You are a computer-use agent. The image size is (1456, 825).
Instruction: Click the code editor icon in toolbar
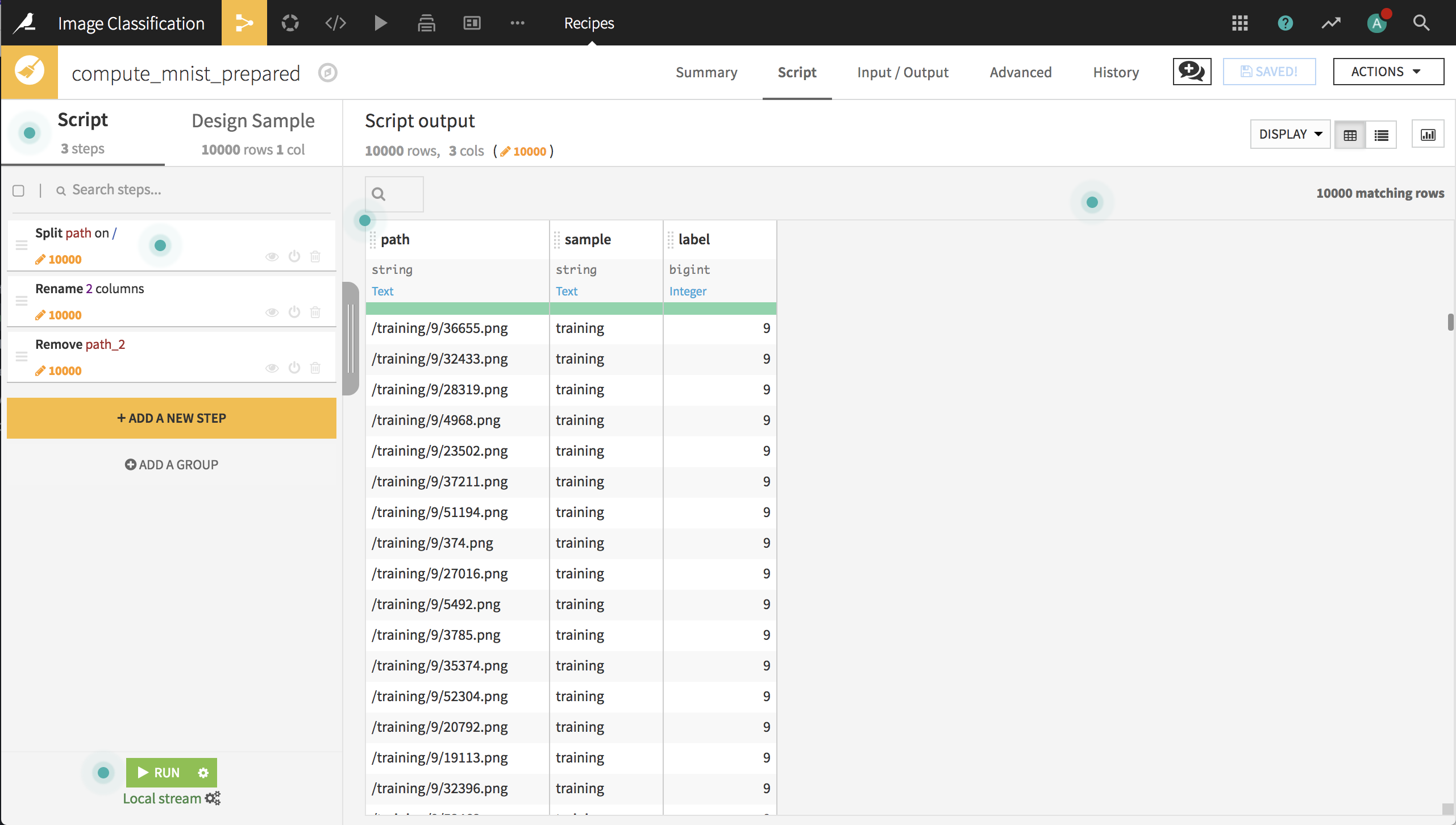click(336, 22)
